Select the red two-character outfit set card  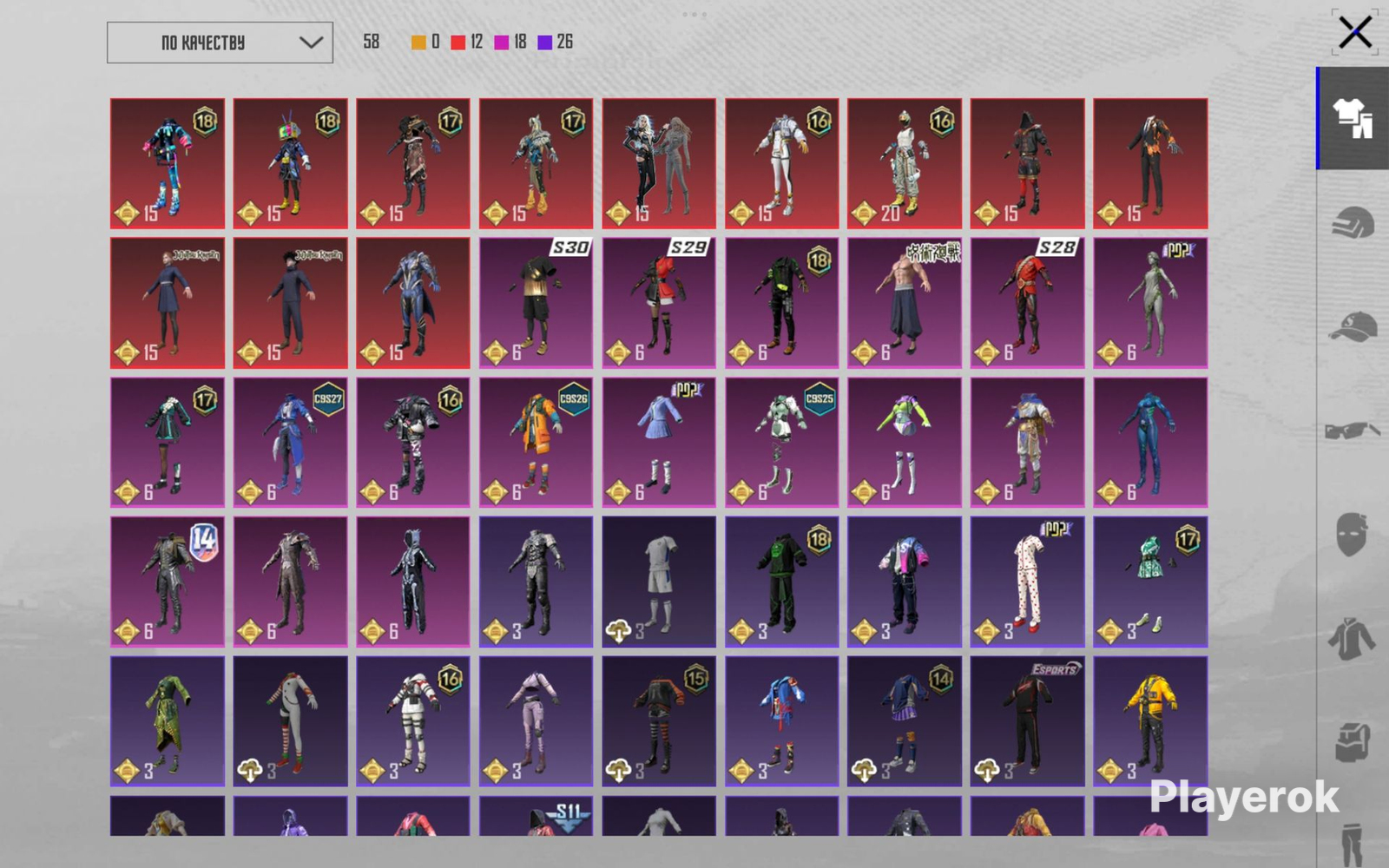659,163
